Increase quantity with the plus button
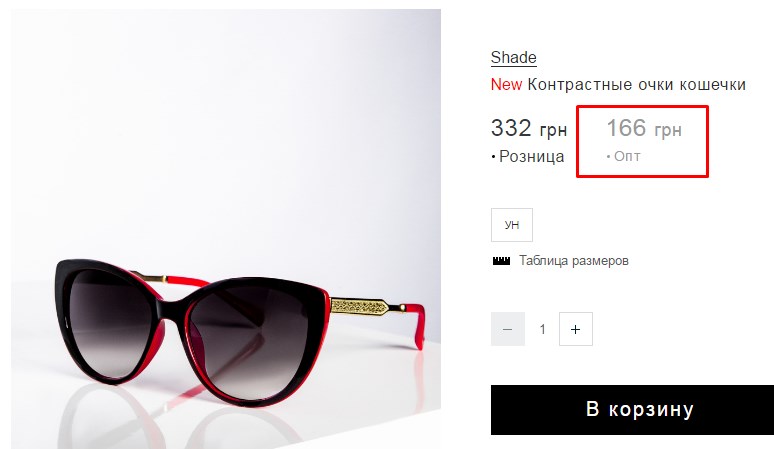Viewport: 774px width, 449px height. click(x=576, y=329)
